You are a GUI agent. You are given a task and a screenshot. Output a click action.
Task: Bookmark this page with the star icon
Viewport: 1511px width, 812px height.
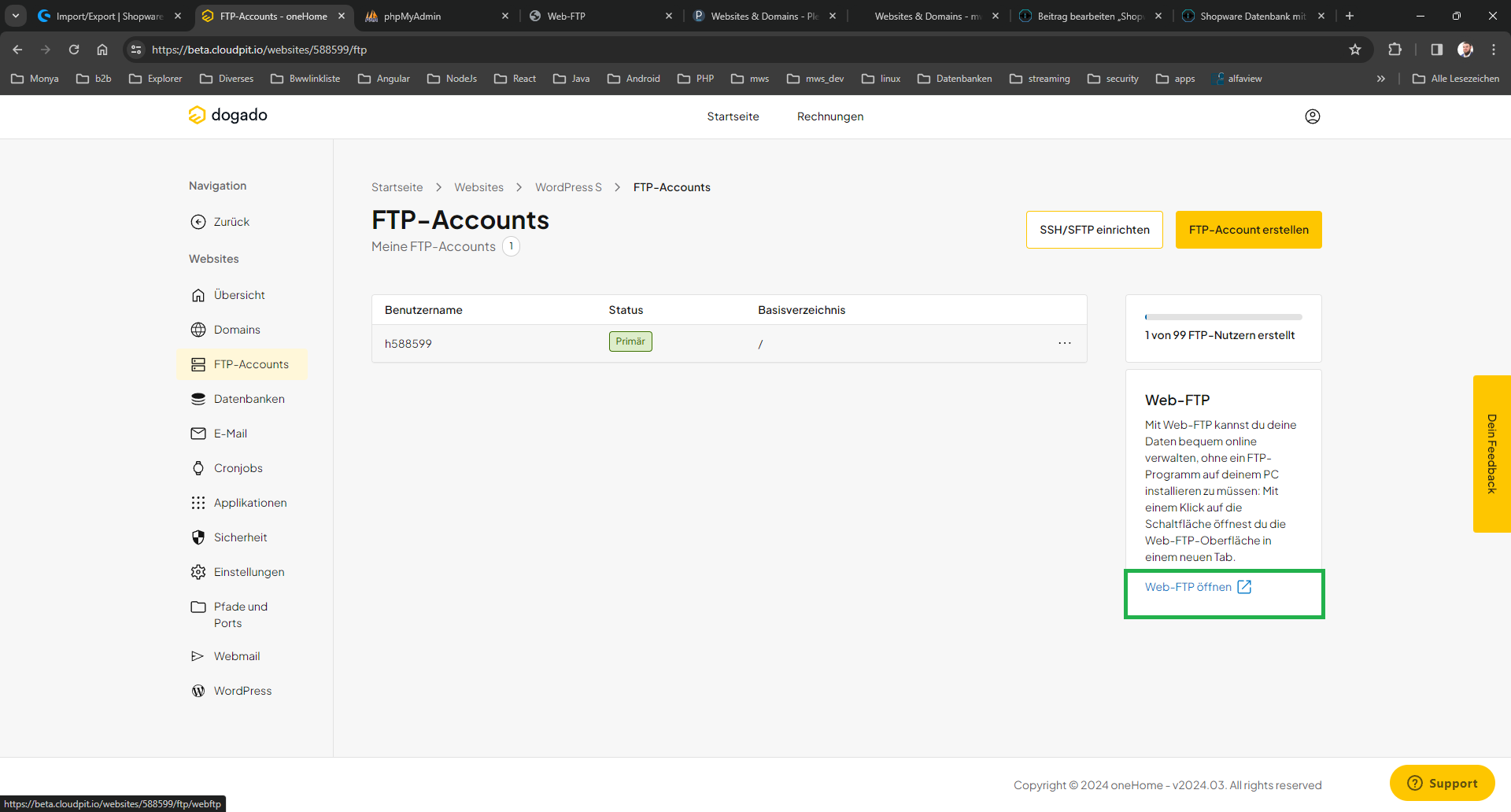coord(1354,50)
